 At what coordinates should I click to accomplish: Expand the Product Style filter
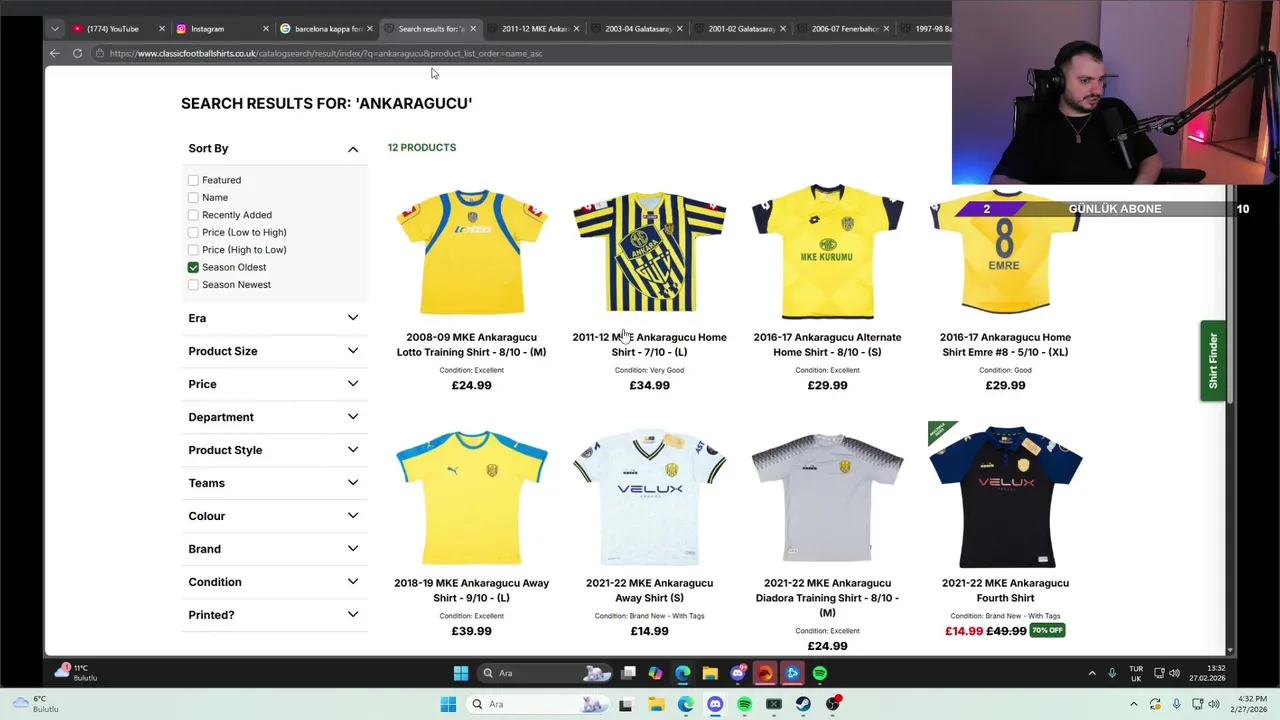[x=273, y=450]
